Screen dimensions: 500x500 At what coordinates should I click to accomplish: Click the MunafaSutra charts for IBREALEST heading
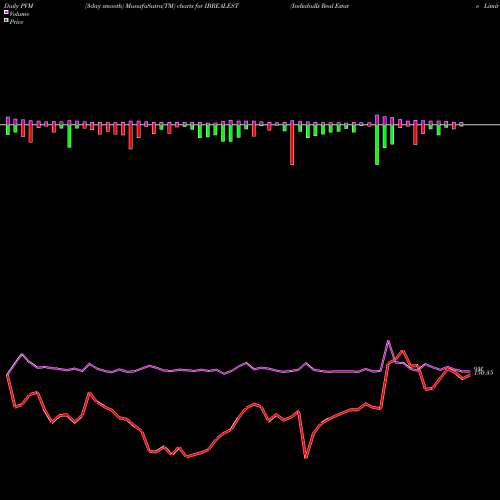click(162, 6)
